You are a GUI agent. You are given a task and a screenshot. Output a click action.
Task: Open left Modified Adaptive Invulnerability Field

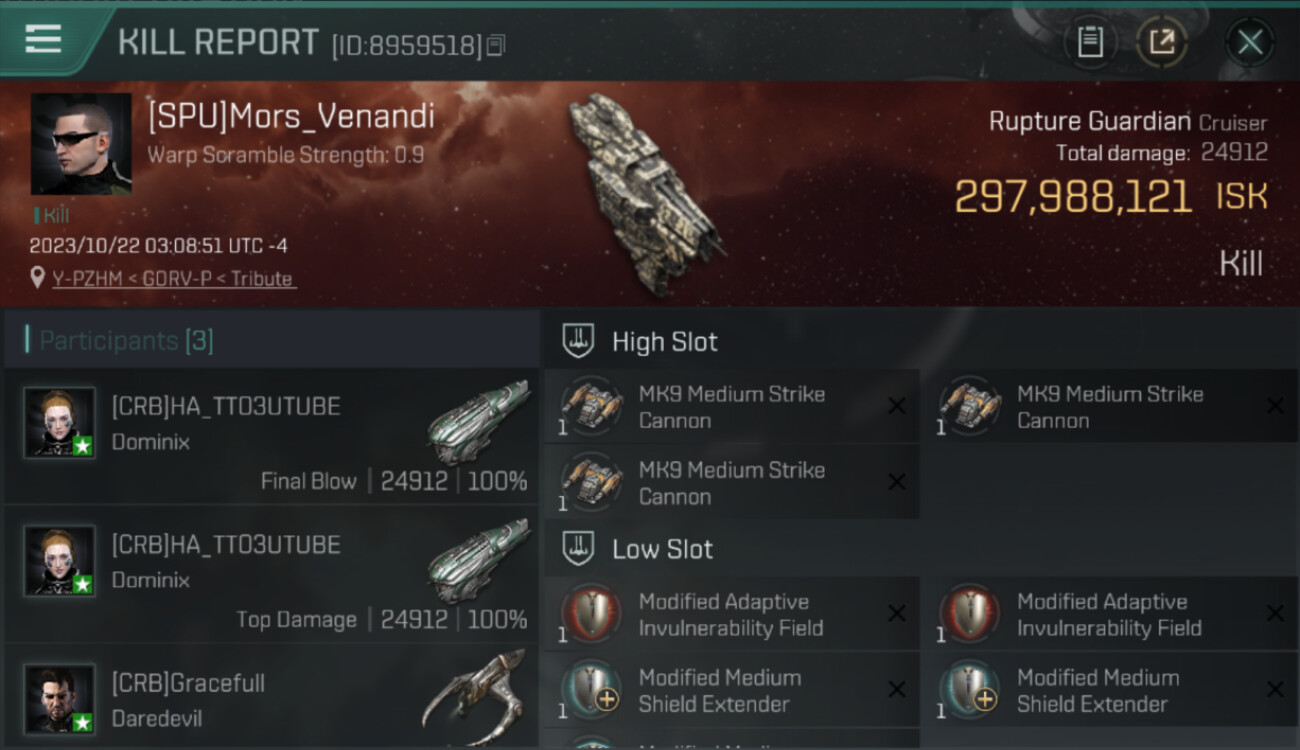[x=733, y=615]
